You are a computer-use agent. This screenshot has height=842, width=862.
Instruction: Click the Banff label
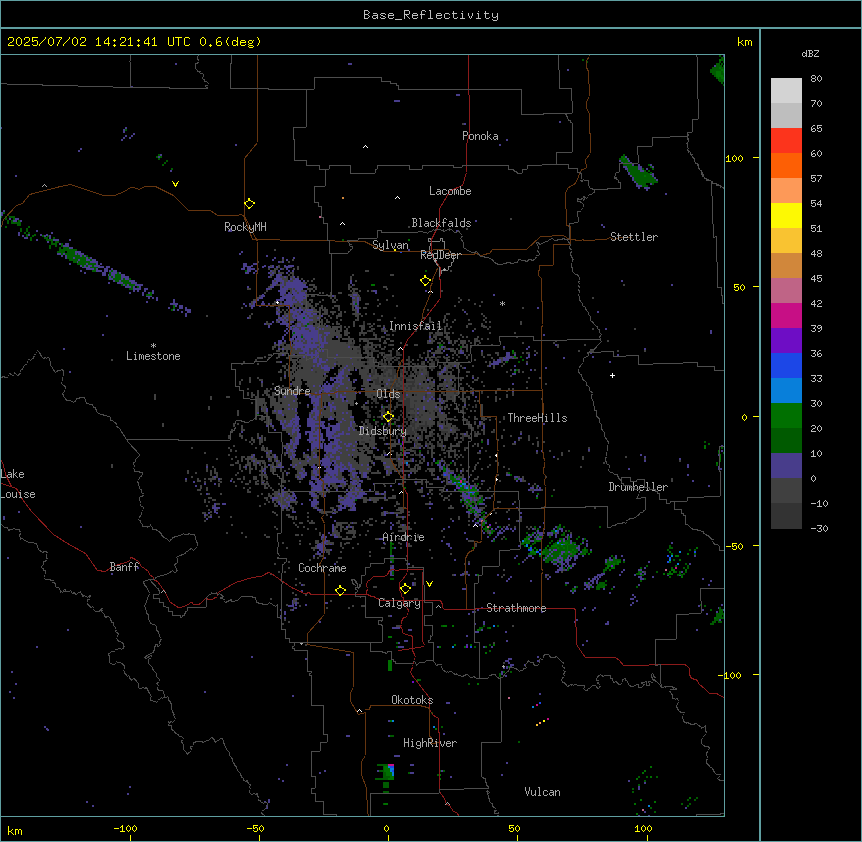pos(124,567)
